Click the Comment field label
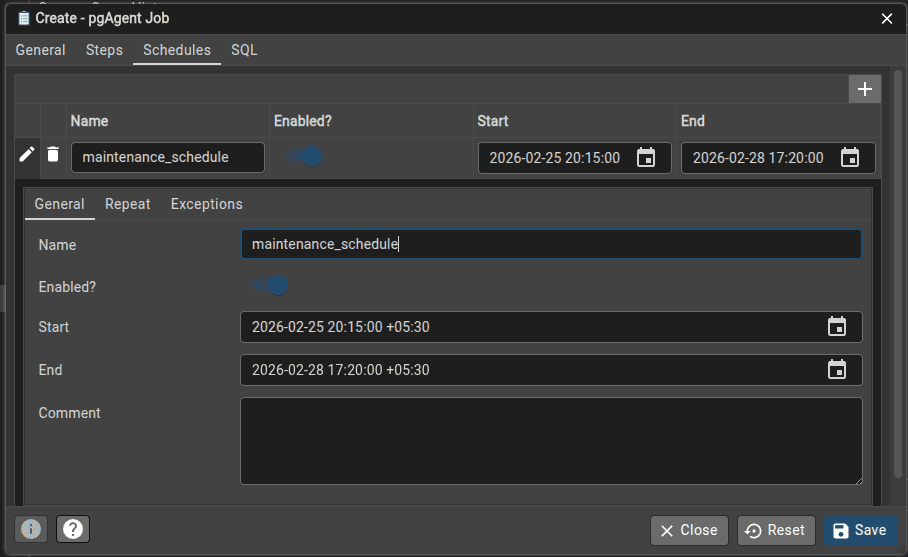 click(x=69, y=413)
